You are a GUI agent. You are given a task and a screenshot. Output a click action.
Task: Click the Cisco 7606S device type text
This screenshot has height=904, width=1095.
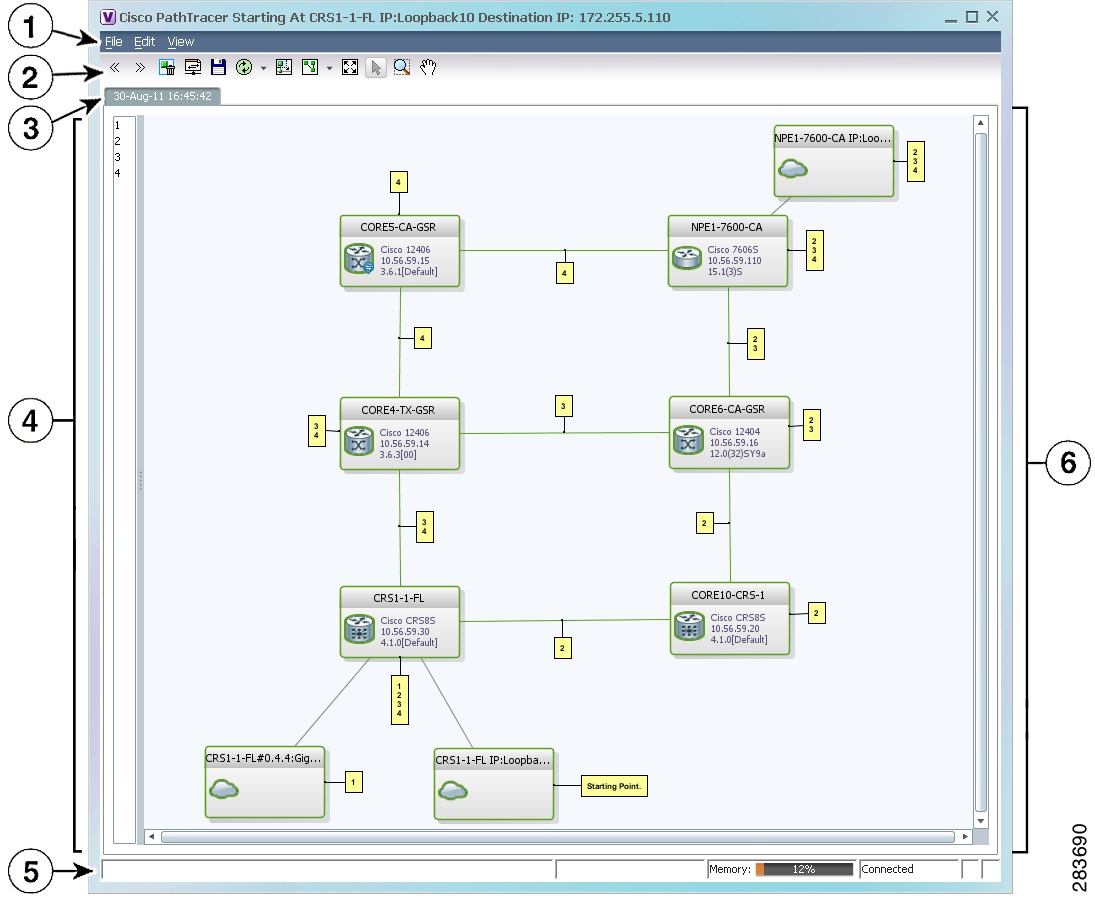[733, 249]
